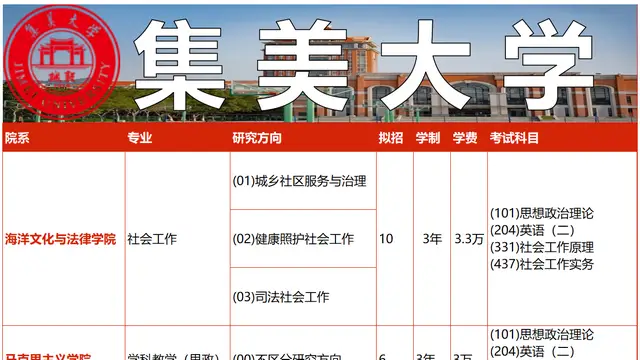Click the Jimei University red seal logo

pos(62,61)
